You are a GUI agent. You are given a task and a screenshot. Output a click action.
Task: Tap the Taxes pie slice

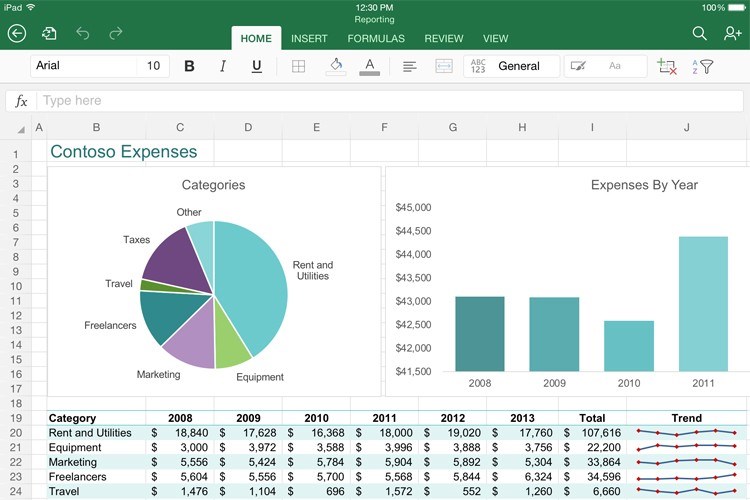(x=179, y=263)
